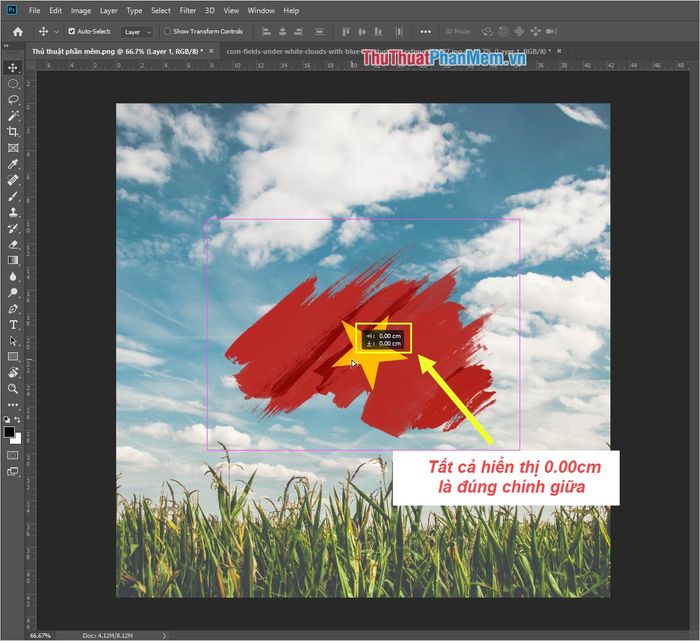Screen dimensions: 700x641
Task: Align bottom edges in options bar
Action: coord(378,32)
